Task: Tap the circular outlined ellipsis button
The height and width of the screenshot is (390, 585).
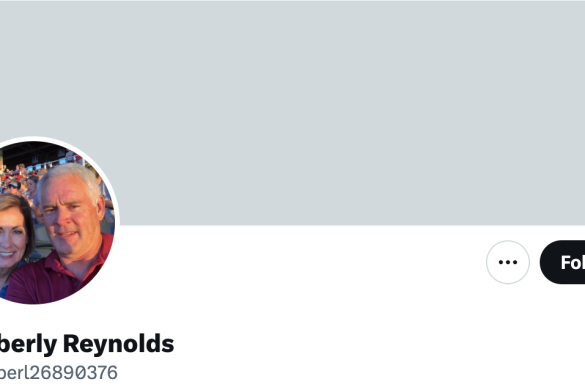Action: pyautogui.click(x=507, y=262)
